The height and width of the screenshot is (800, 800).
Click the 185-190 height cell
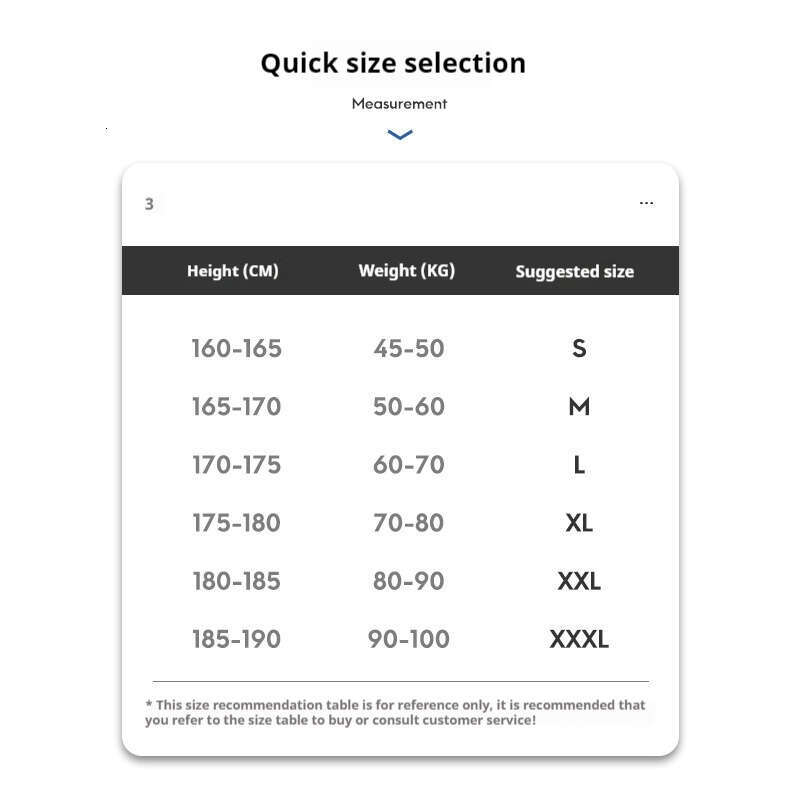tap(237, 639)
